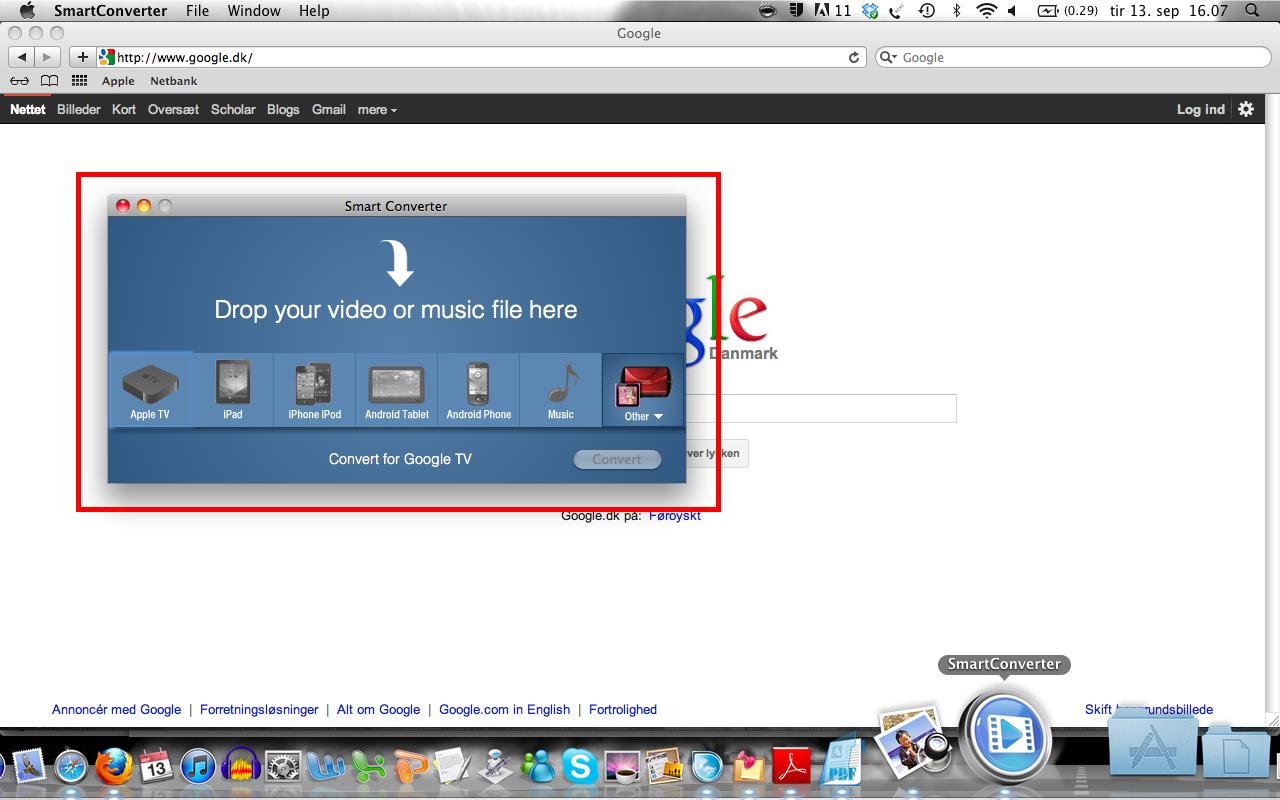The image size is (1280, 800).
Task: Go back in Safari
Action: click(x=22, y=57)
